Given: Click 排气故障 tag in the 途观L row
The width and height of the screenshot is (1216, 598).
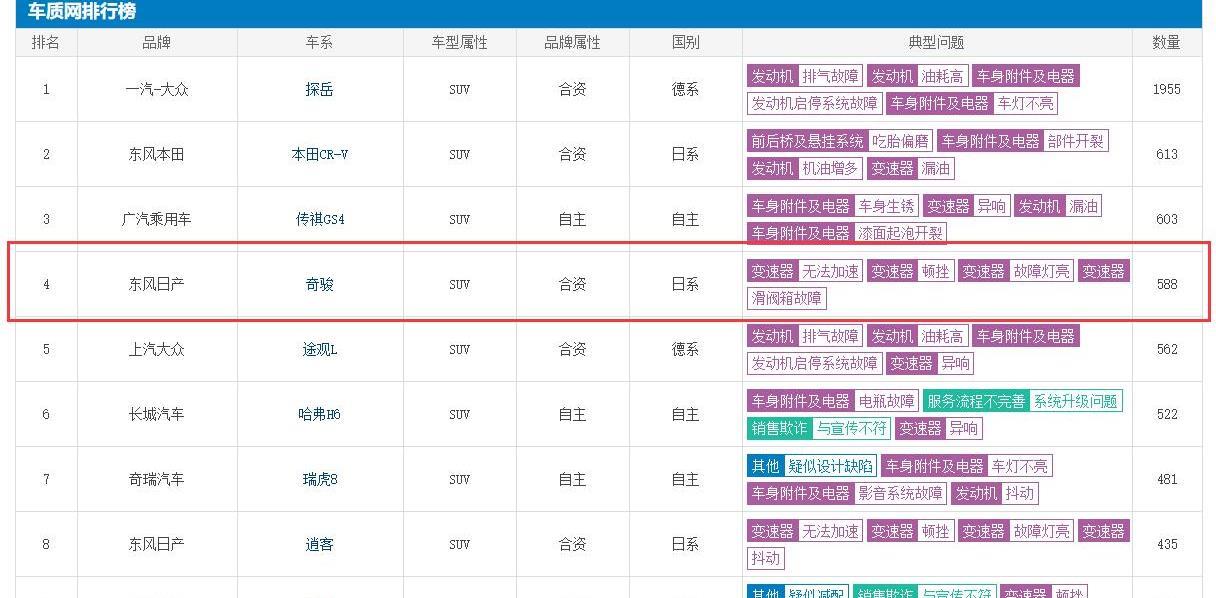Looking at the screenshot, I should pos(830,336).
